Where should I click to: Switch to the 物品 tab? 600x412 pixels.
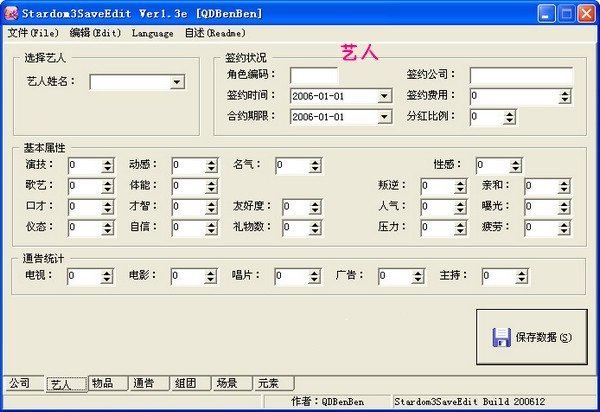tap(102, 383)
